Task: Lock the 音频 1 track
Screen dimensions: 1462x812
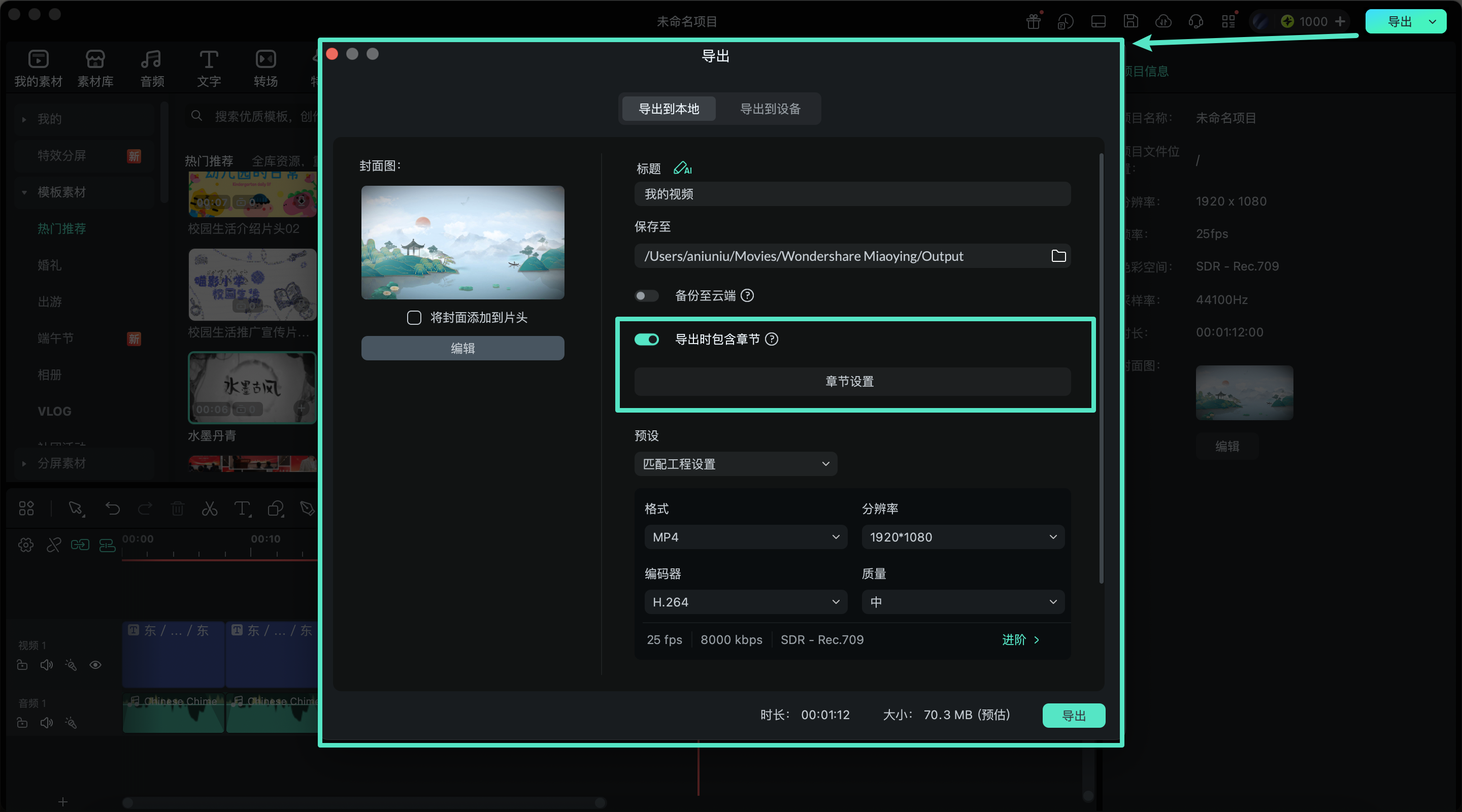Action: click(x=22, y=722)
